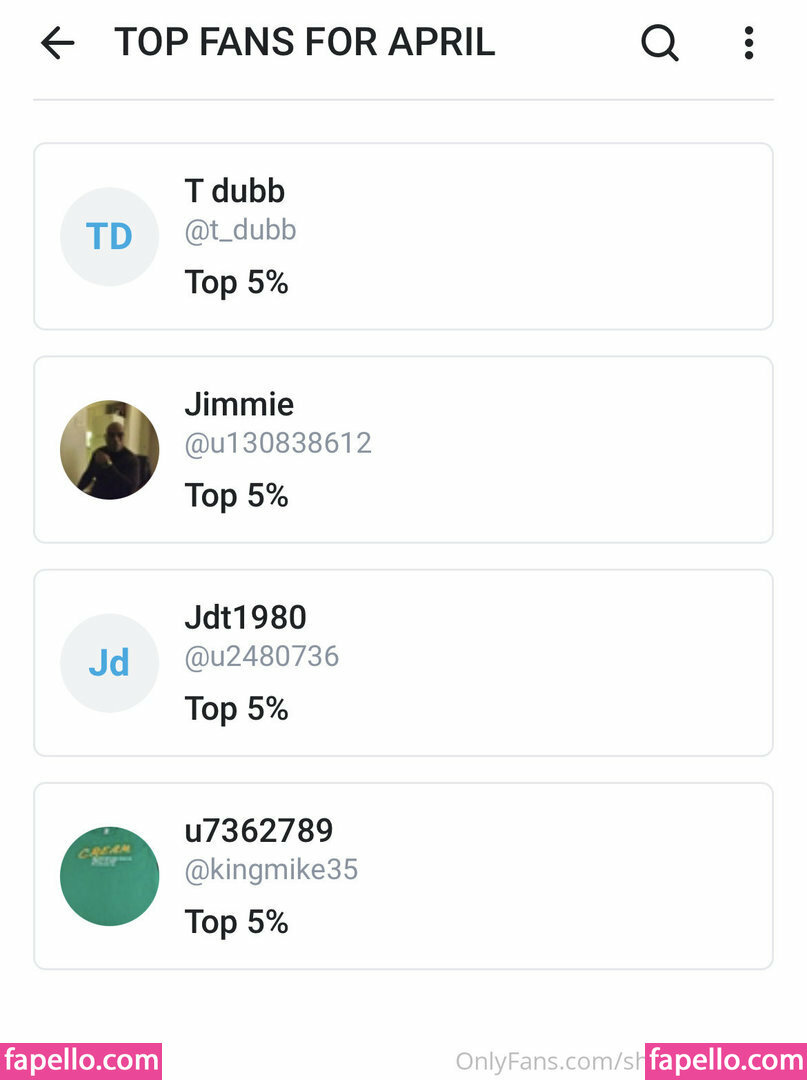Click the TOP FANS FOR APRIL title
The image size is (807, 1080).
click(x=304, y=42)
